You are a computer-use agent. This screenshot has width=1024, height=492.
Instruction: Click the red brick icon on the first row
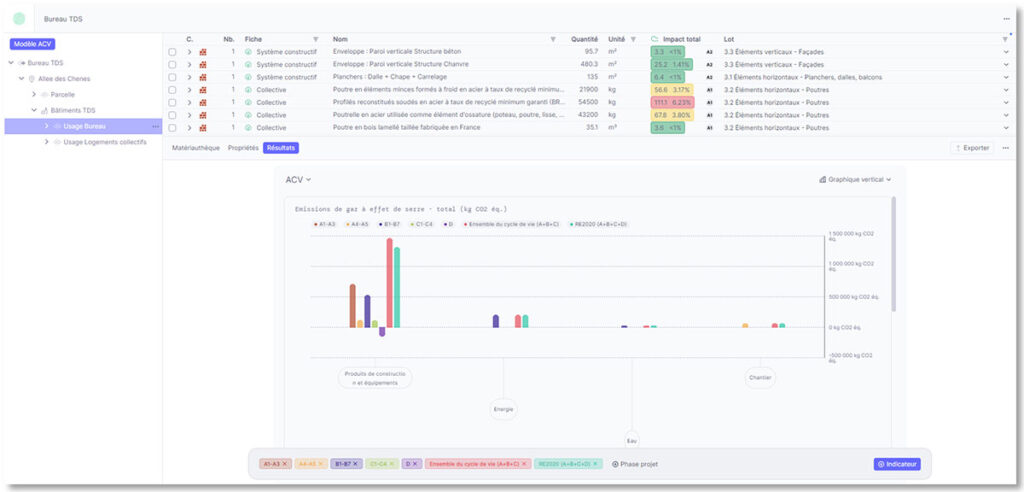point(203,51)
